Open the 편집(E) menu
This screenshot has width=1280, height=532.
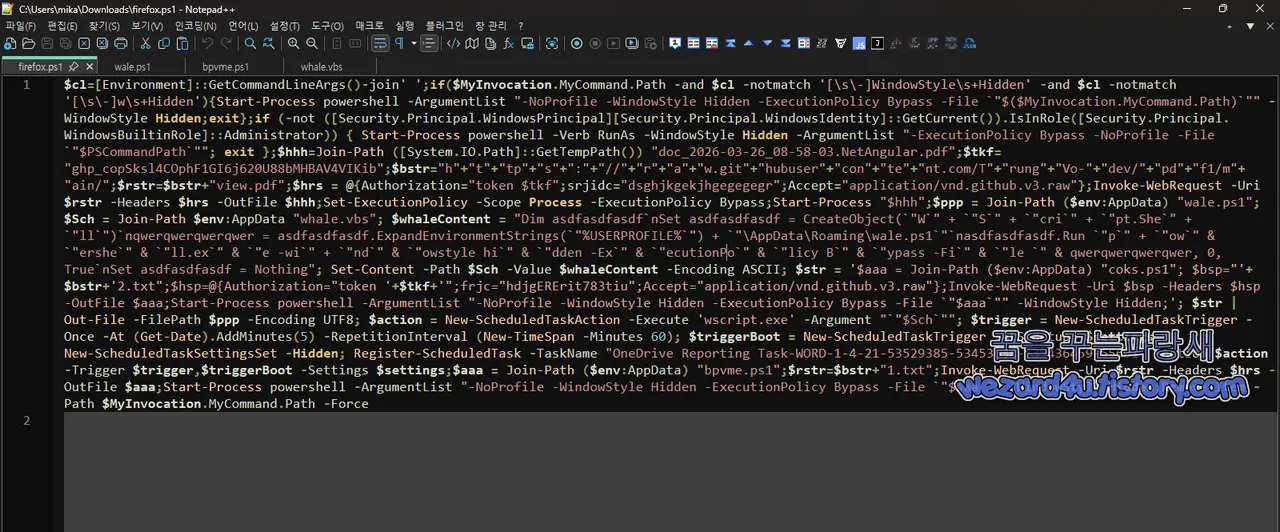click(x=62, y=26)
